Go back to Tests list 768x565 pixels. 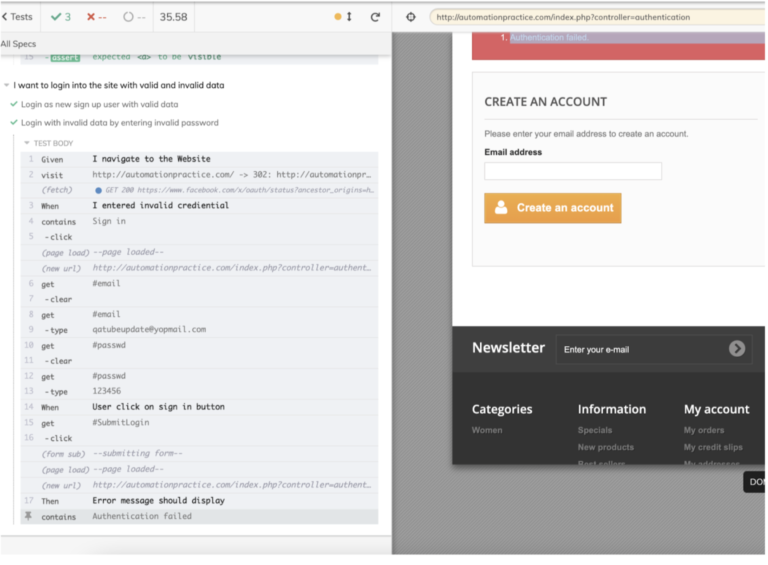(17, 17)
